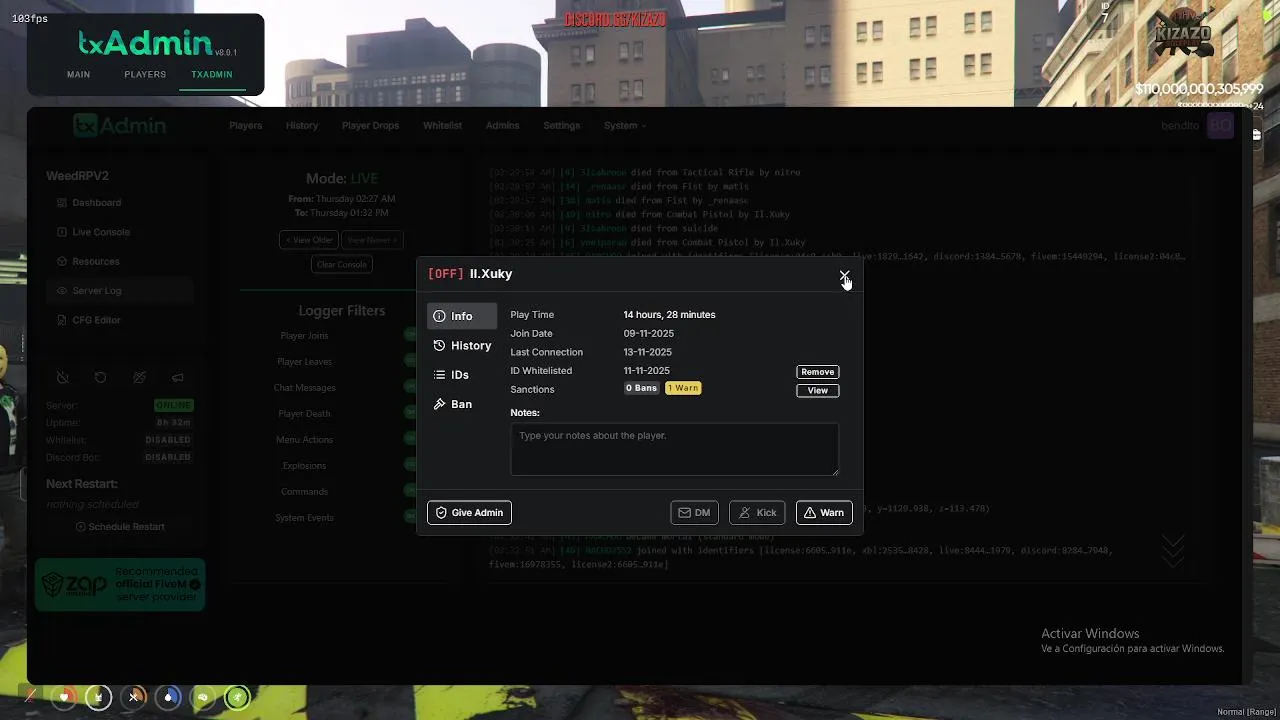Viewport: 1280px width, 720px height.
Task: Click the heart health HUD icon
Action: pos(64,696)
